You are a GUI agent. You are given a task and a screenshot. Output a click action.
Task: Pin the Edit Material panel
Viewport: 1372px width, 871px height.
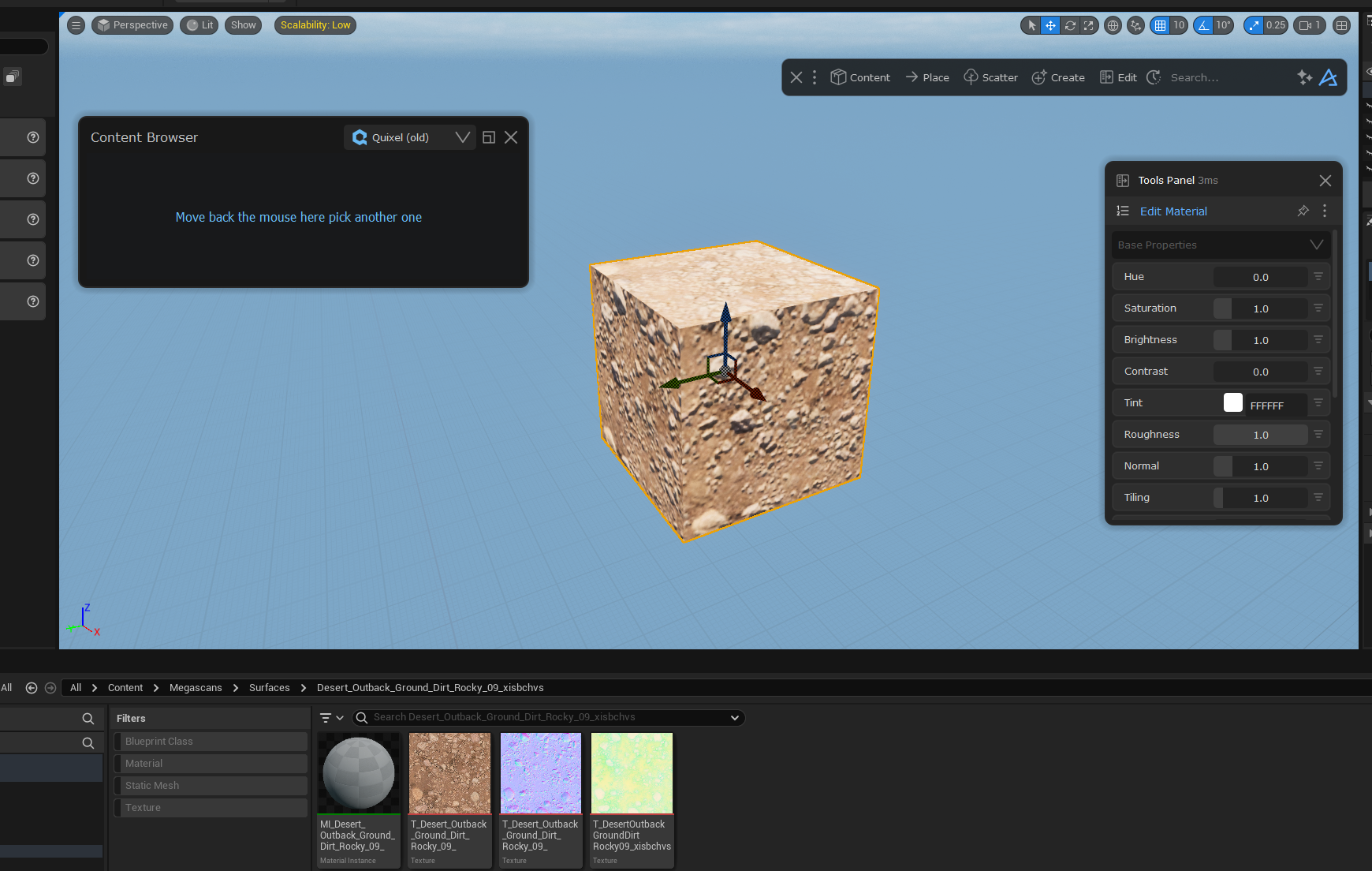(x=1303, y=211)
